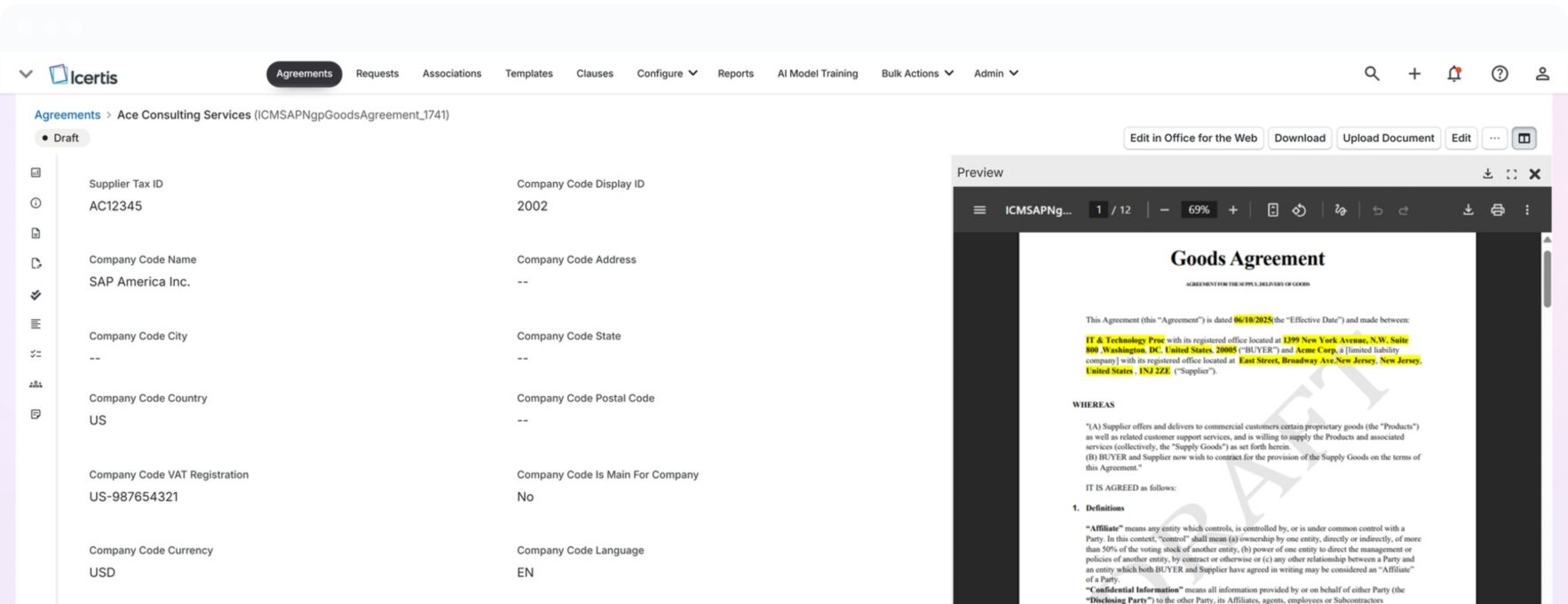Screen dimensions: 1568x604
Task: Toggle the draw annotation tool in PDF viewer
Action: point(1341,211)
